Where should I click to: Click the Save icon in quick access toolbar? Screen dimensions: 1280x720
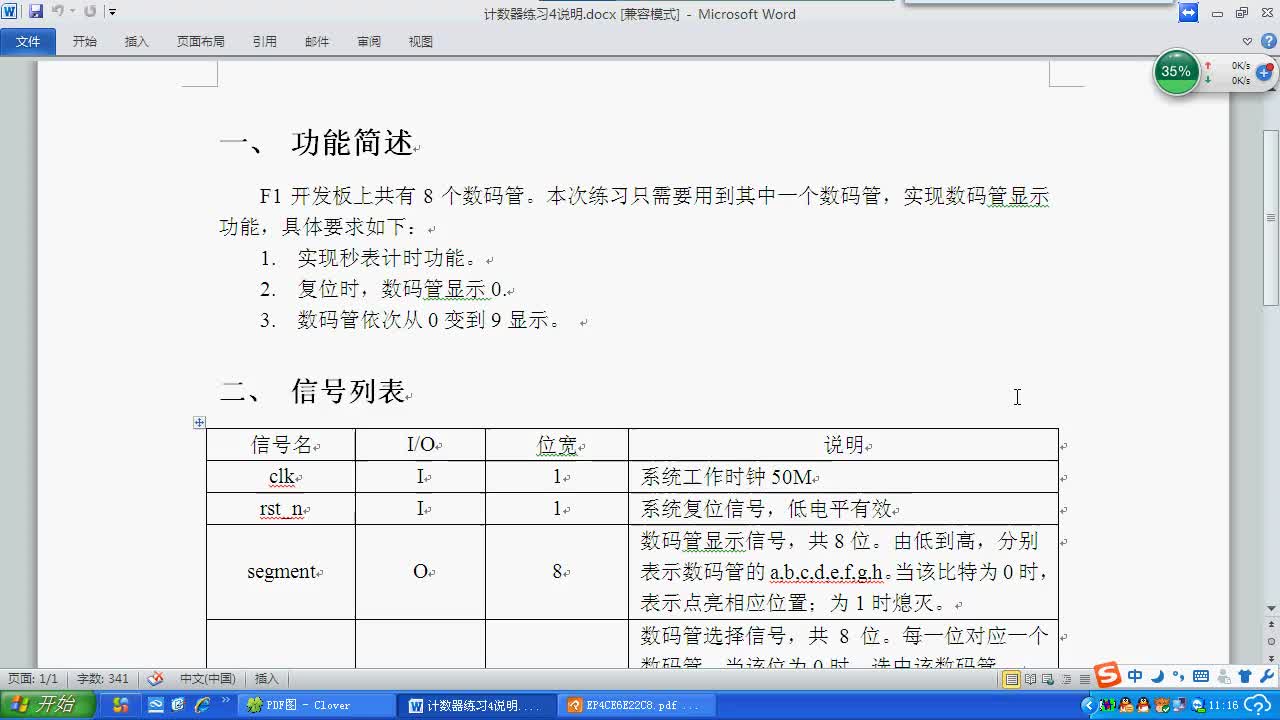(36, 12)
